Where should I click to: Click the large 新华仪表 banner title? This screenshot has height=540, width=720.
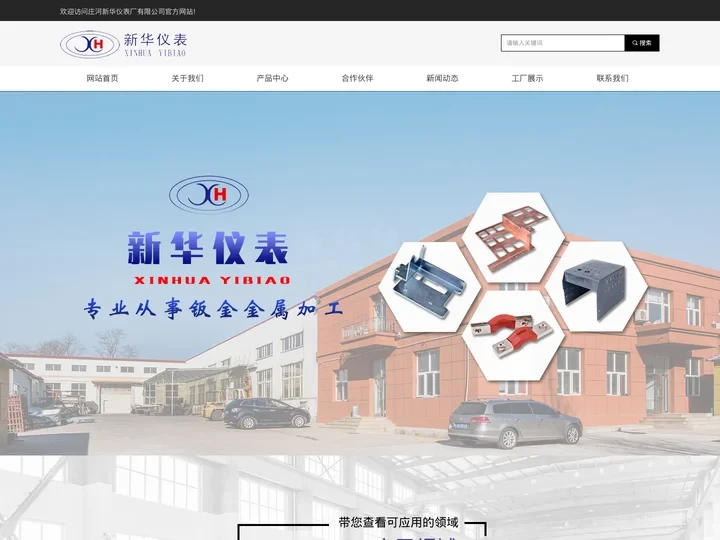click(208, 248)
